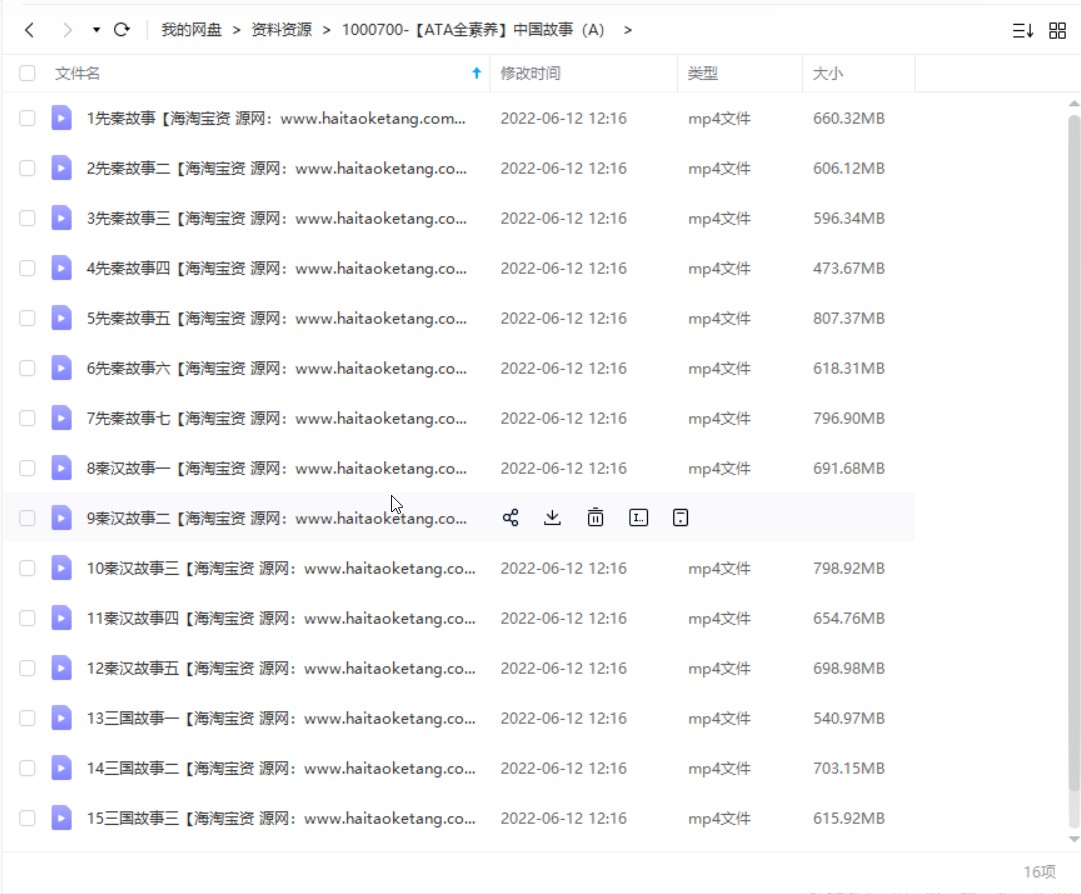Open file 14三国故事二
Image resolution: width=1081 pixels, height=894 pixels.
[281, 768]
